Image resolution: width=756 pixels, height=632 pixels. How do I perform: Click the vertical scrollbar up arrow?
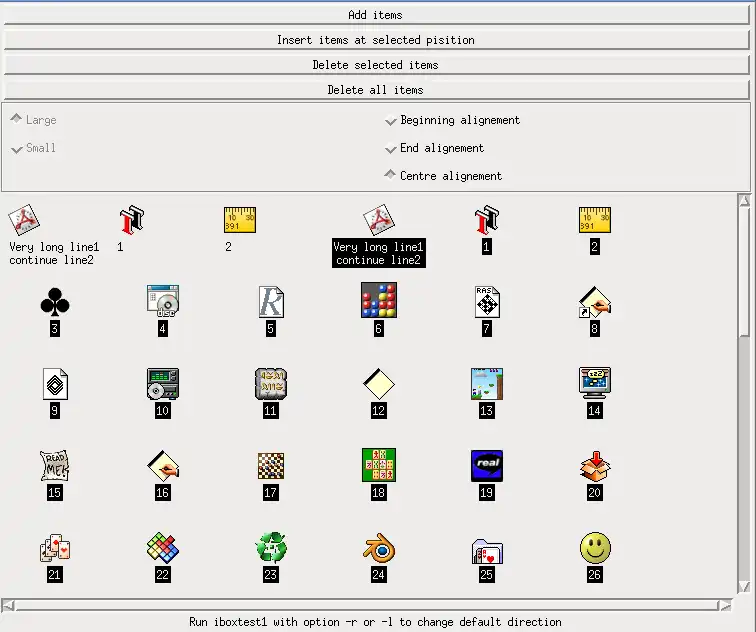point(744,201)
